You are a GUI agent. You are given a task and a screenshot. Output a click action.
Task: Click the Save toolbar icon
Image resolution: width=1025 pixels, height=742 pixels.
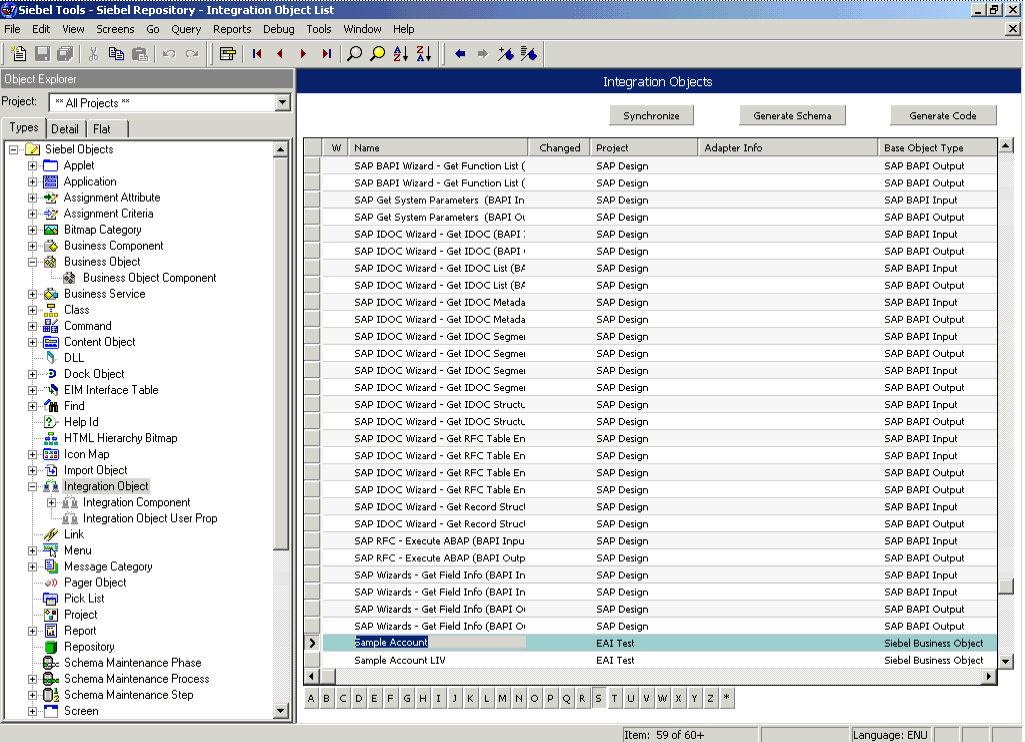[42, 54]
